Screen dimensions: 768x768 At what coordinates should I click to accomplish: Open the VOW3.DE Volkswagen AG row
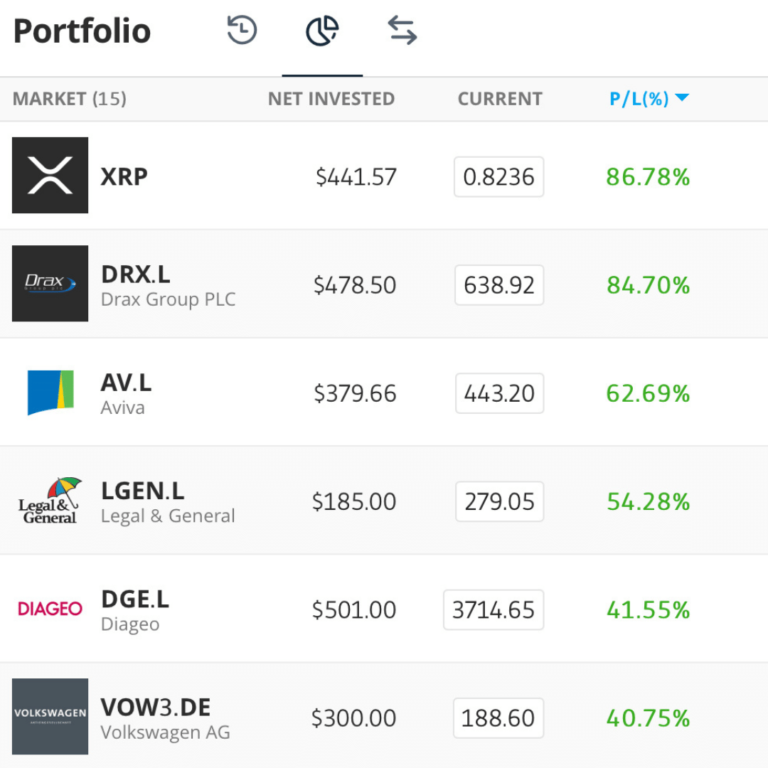coord(384,717)
